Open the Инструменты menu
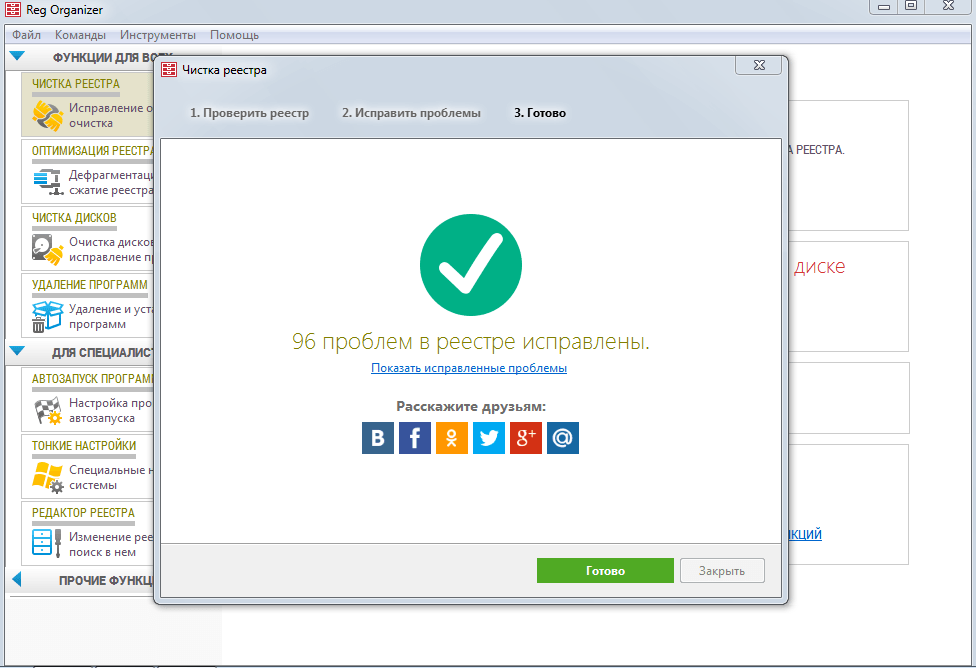This screenshot has width=976, height=668. click(x=158, y=35)
